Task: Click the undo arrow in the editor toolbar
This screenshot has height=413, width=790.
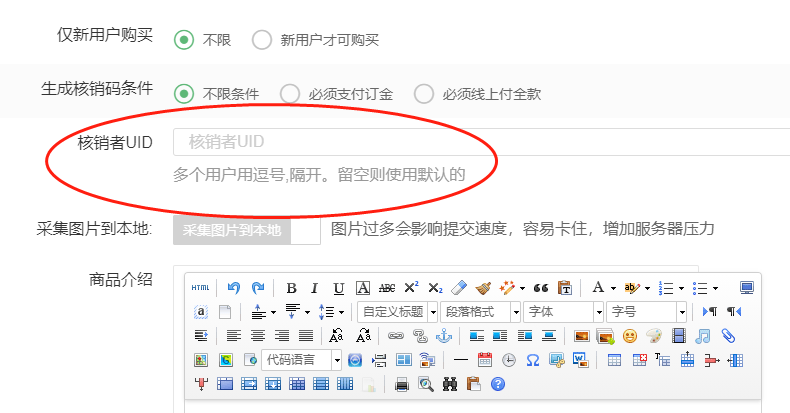Action: click(x=234, y=288)
